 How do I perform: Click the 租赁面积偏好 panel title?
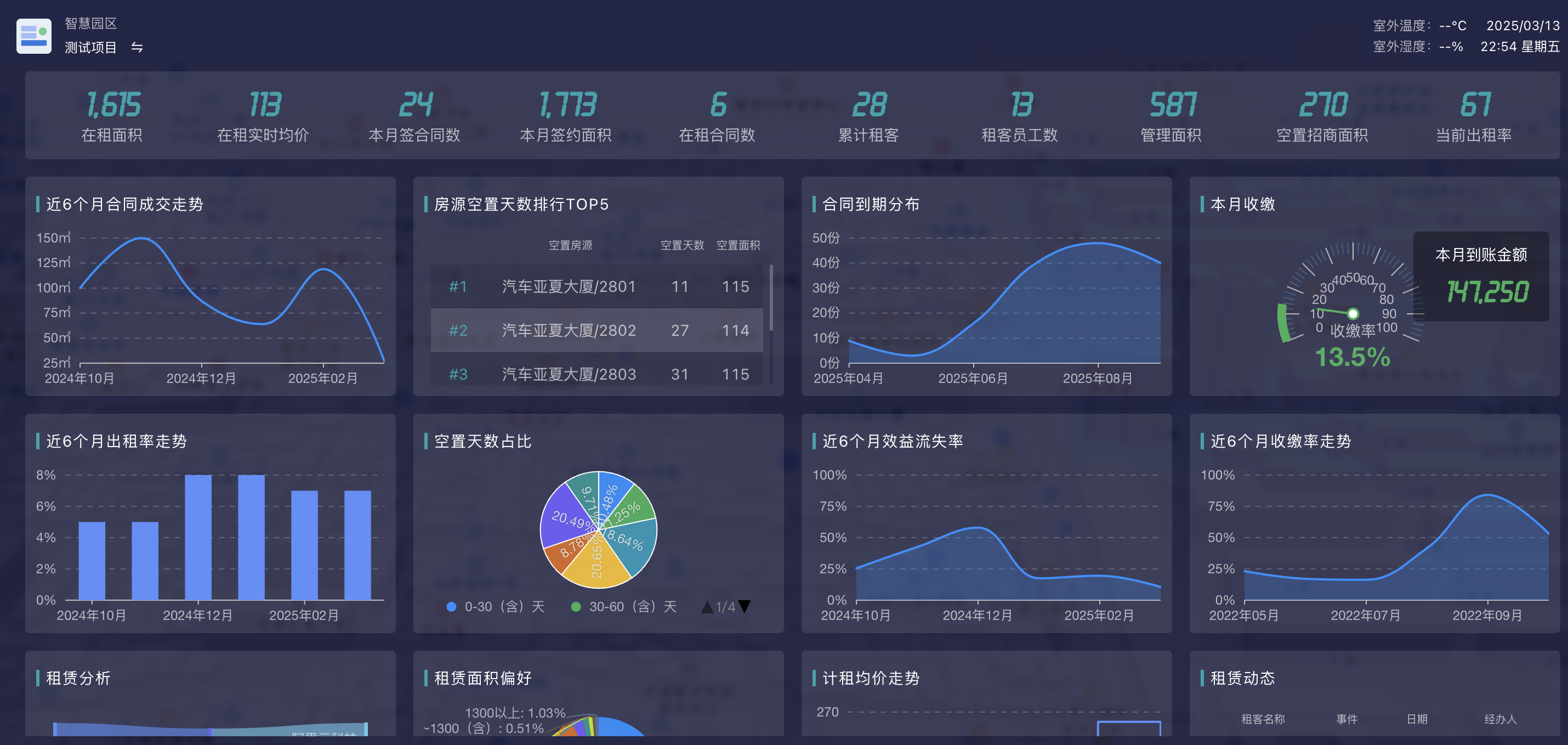[x=482, y=678]
